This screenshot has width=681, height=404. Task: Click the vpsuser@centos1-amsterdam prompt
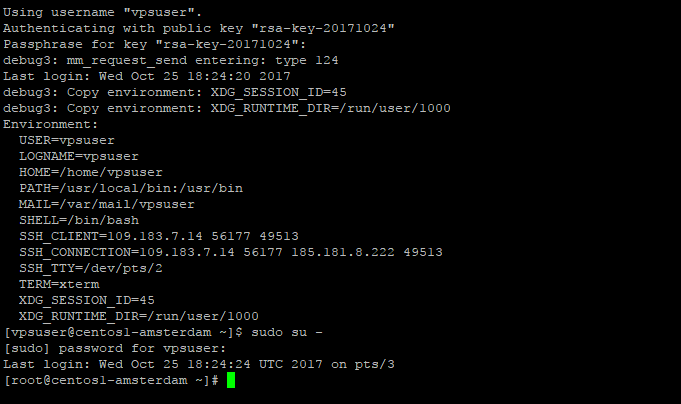pos(123,333)
